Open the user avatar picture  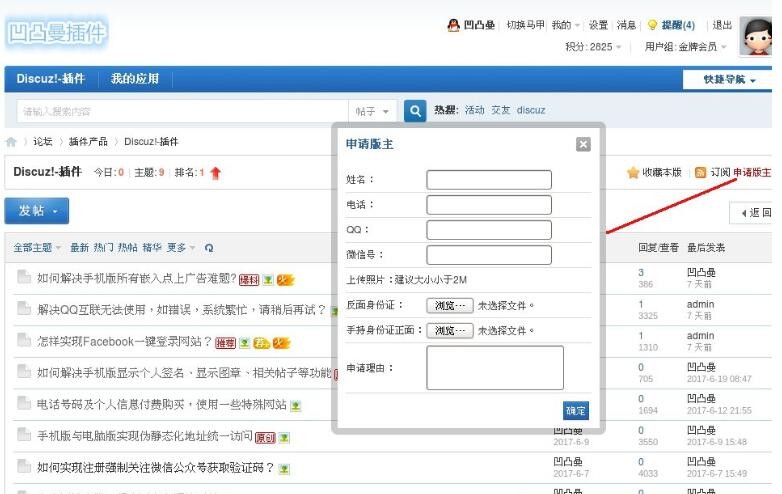tap(756, 36)
